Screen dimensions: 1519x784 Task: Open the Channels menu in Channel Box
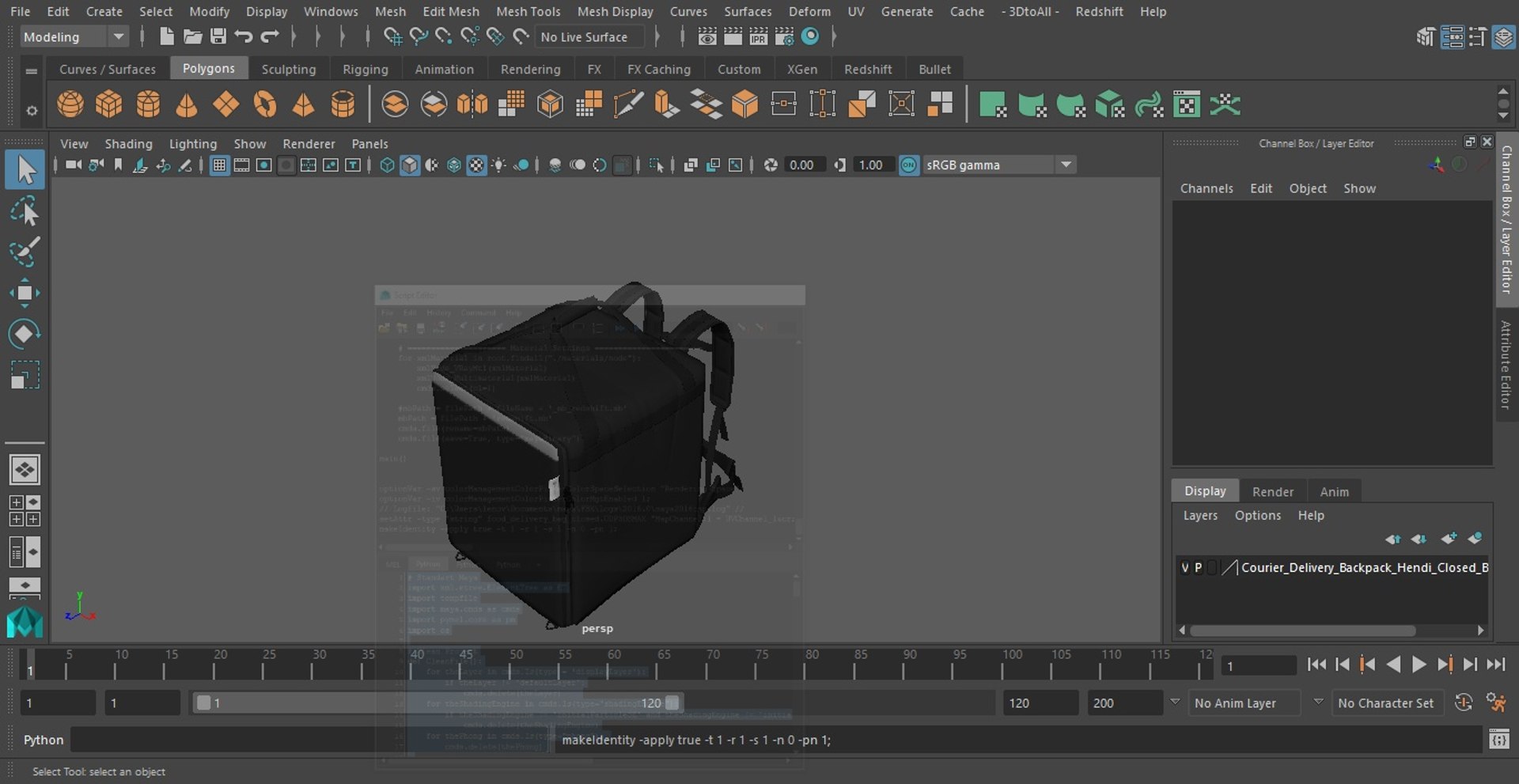tap(1206, 188)
